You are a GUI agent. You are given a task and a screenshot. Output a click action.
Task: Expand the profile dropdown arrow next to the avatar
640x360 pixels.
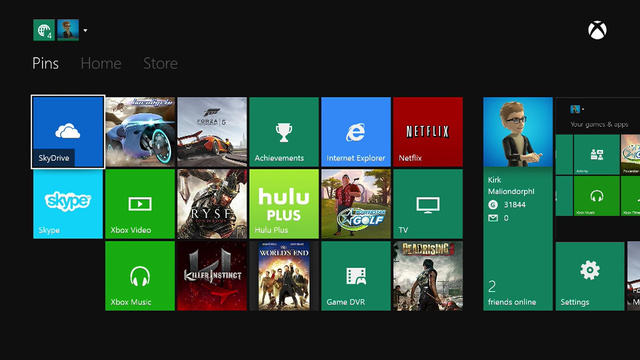tap(85, 30)
